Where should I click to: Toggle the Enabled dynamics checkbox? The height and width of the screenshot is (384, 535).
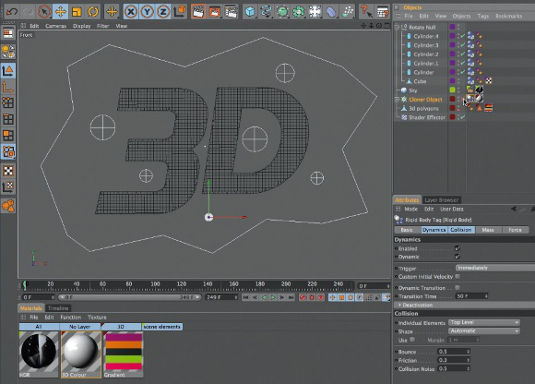457,248
